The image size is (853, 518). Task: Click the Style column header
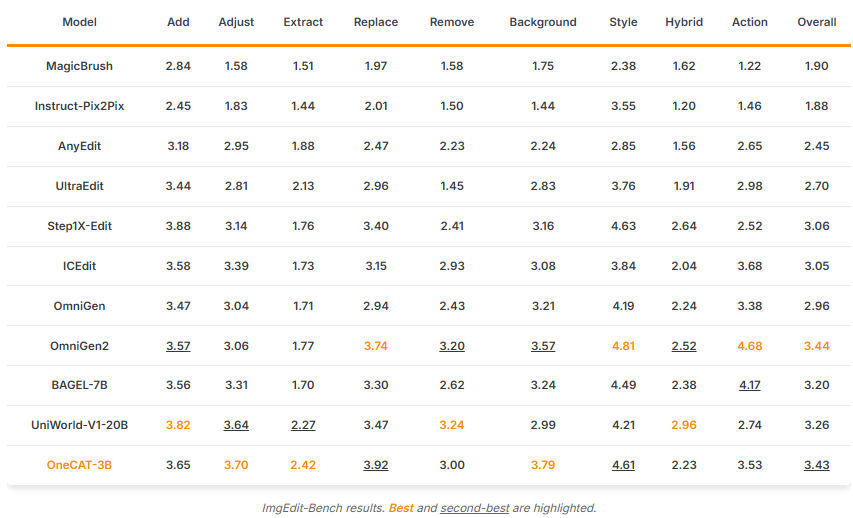coord(623,22)
